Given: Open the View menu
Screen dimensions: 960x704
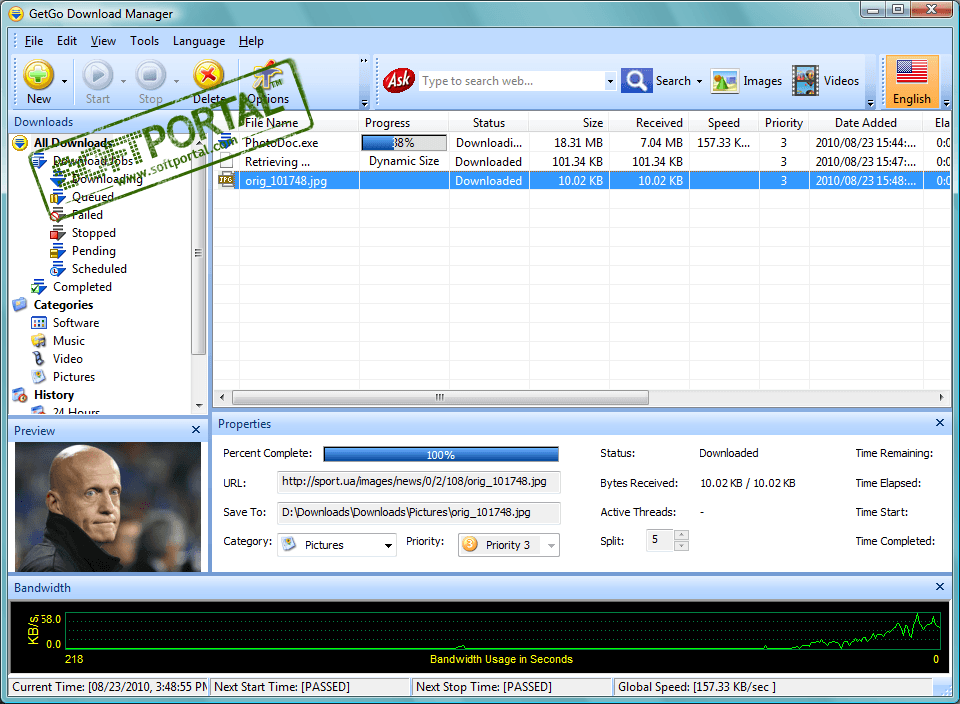Looking at the screenshot, I should pos(103,41).
